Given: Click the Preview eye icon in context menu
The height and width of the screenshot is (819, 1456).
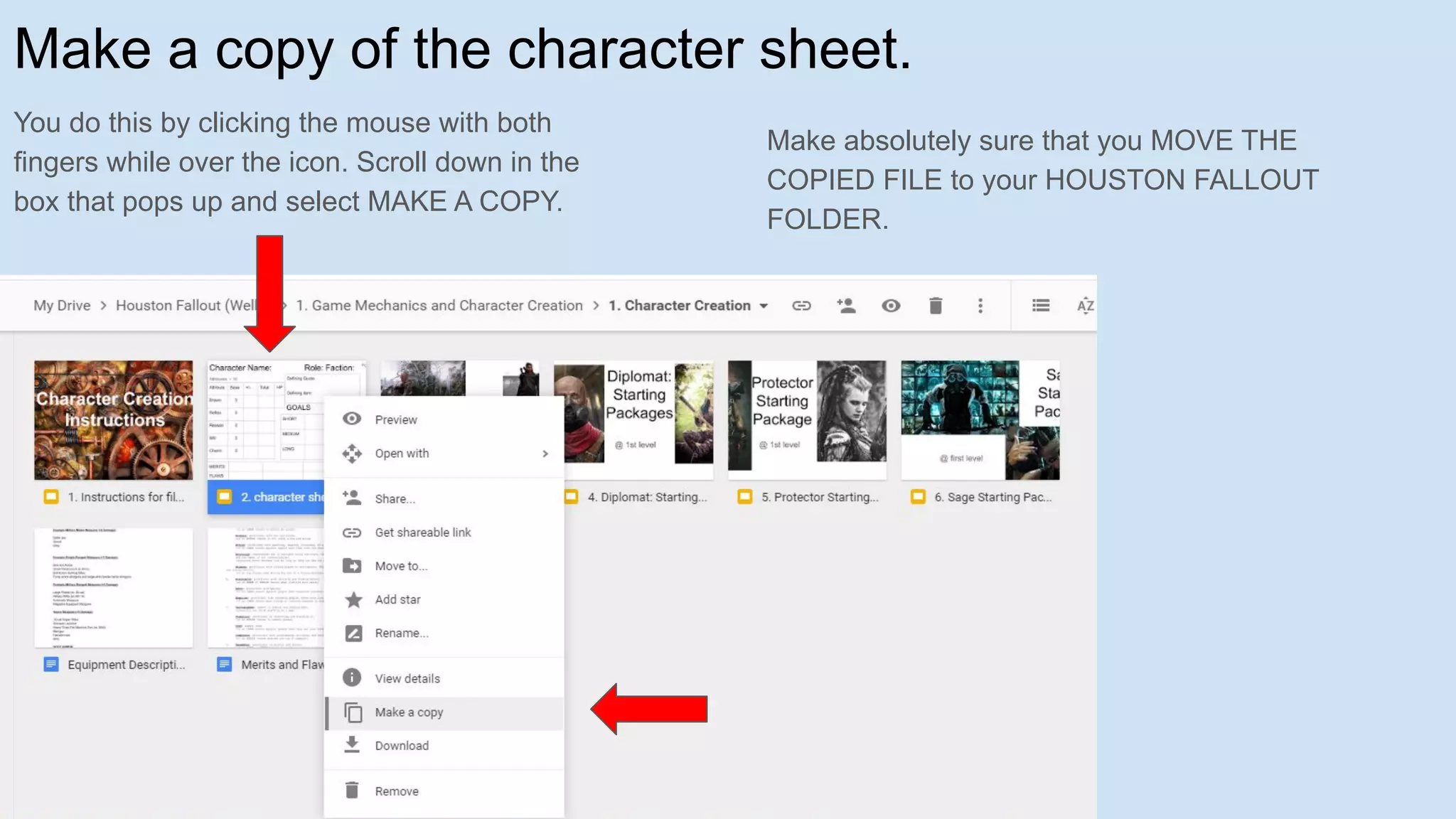Looking at the screenshot, I should [352, 419].
